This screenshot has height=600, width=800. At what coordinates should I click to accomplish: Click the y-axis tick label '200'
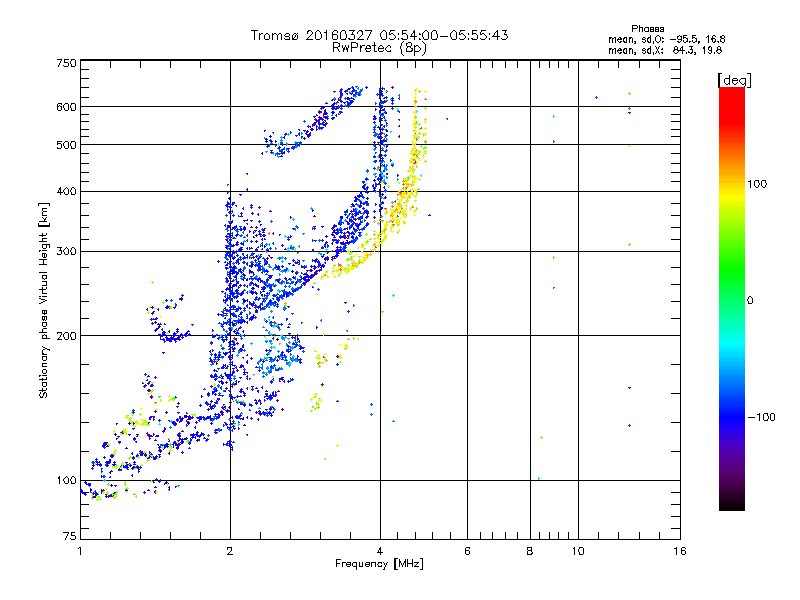[x=67, y=336]
